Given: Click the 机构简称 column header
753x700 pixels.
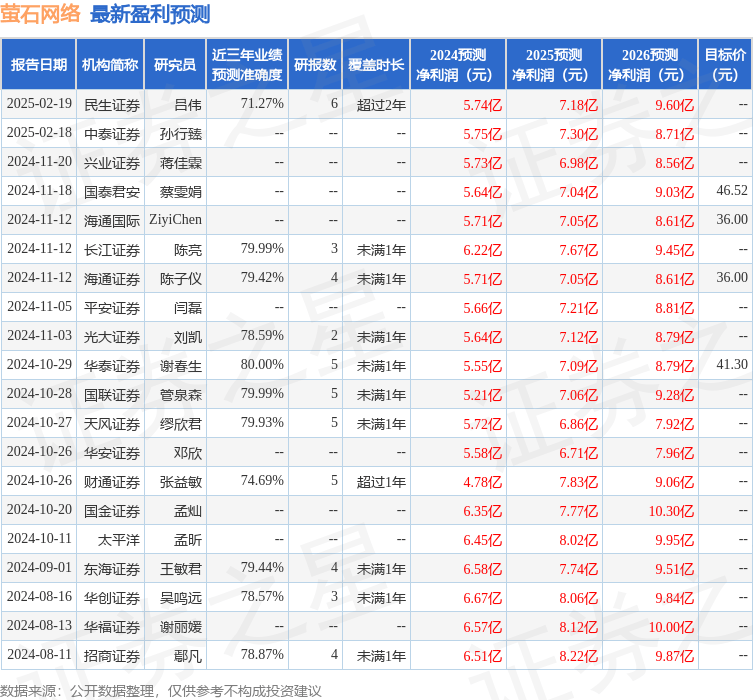Looking at the screenshot, I should (x=110, y=64).
